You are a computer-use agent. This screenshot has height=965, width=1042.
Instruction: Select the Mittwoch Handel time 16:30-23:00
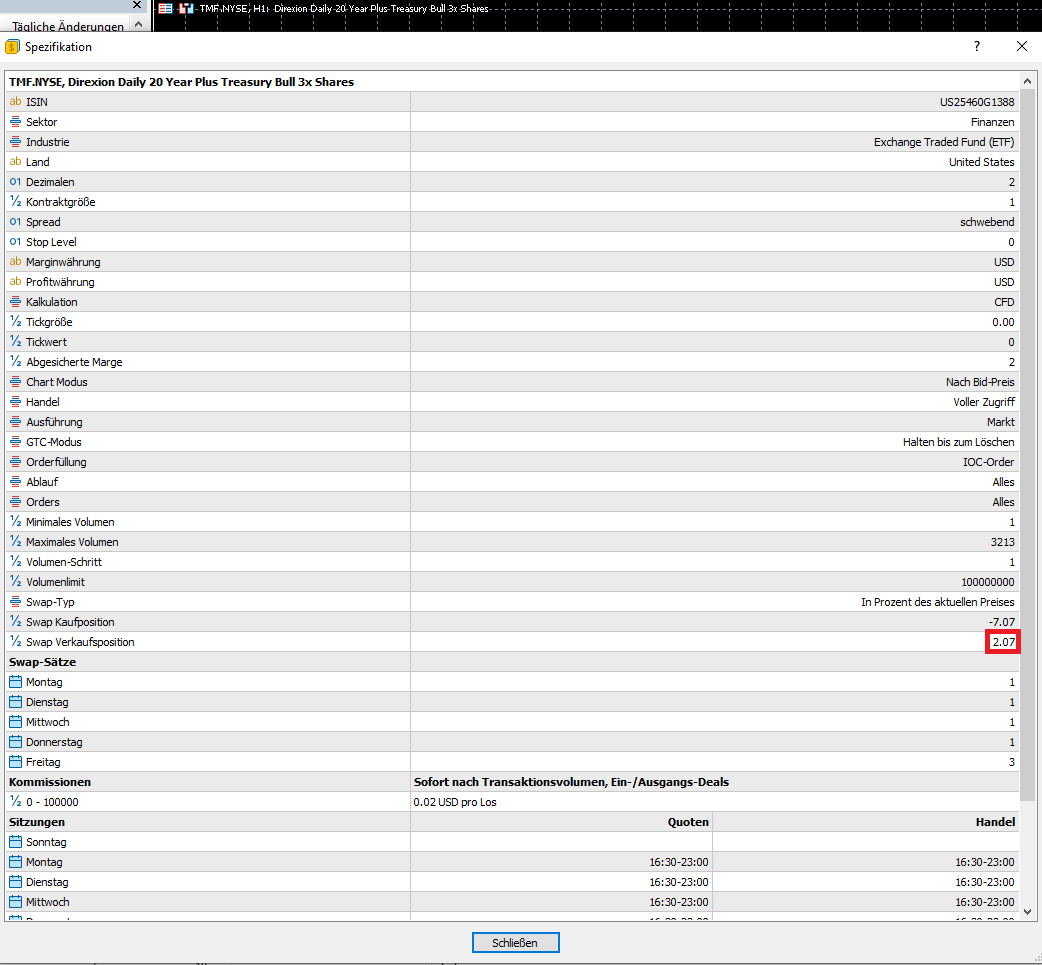pos(985,902)
